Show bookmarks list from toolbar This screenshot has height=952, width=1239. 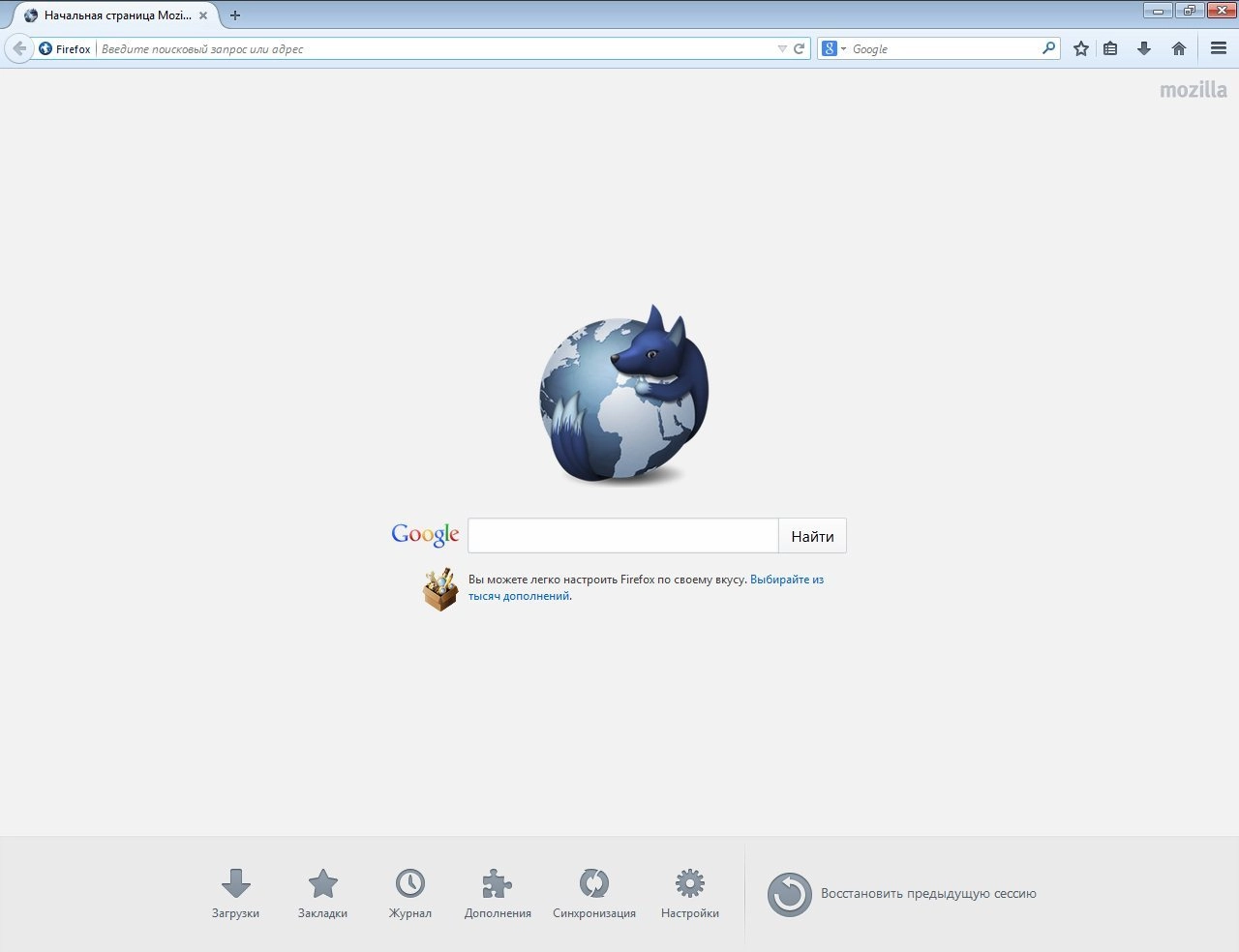pos(1110,48)
